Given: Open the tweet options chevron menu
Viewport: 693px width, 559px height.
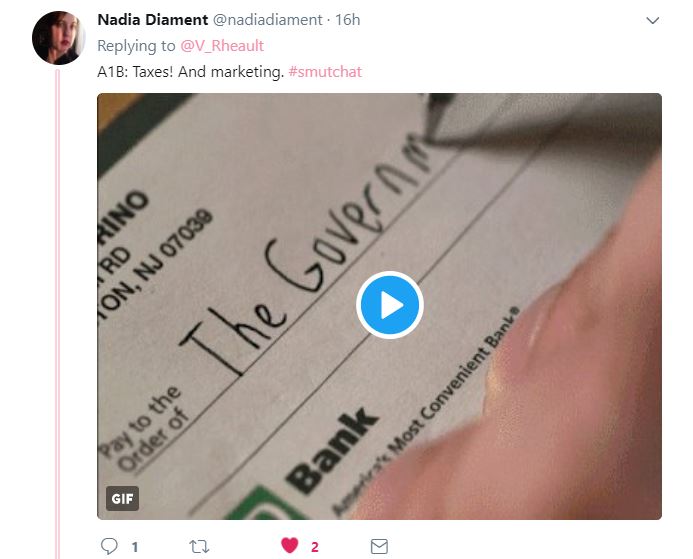Looking at the screenshot, I should click(652, 20).
